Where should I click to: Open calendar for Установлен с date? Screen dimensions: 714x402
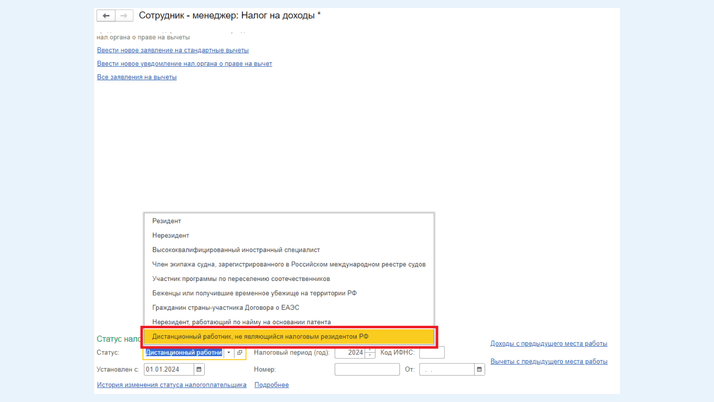[199, 370]
